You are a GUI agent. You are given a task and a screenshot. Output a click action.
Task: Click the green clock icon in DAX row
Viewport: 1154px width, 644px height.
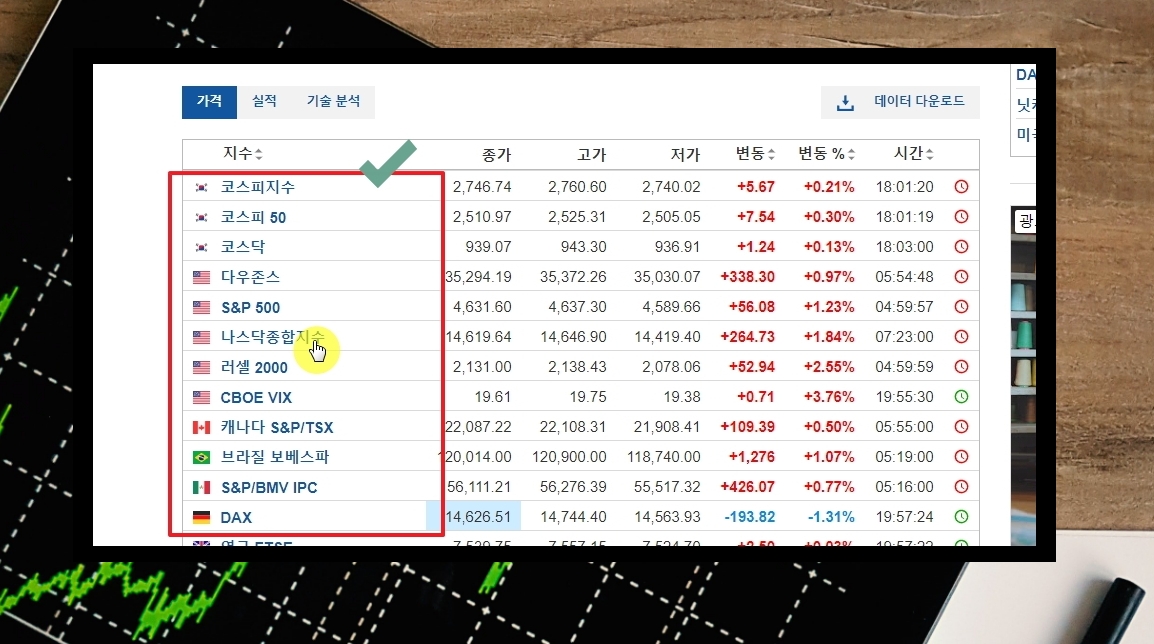pos(961,517)
